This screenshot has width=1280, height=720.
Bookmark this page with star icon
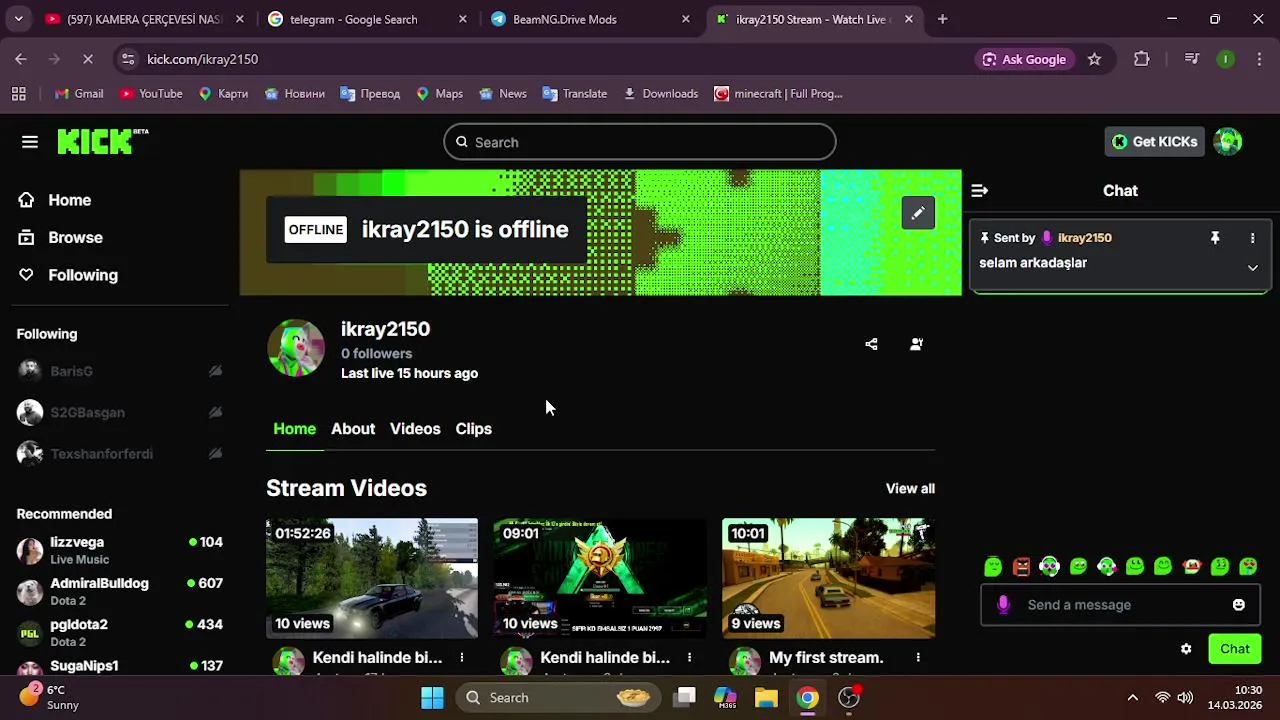pos(1094,59)
